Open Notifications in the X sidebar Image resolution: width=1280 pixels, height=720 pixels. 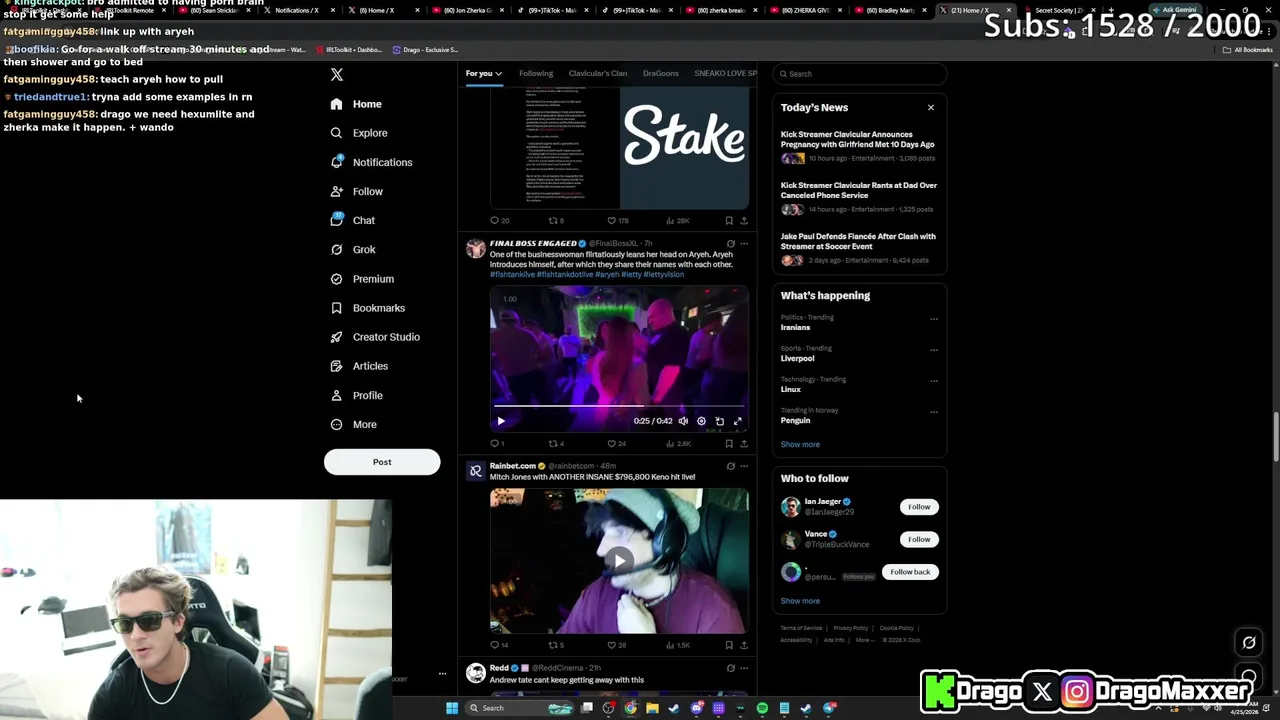coord(371,162)
